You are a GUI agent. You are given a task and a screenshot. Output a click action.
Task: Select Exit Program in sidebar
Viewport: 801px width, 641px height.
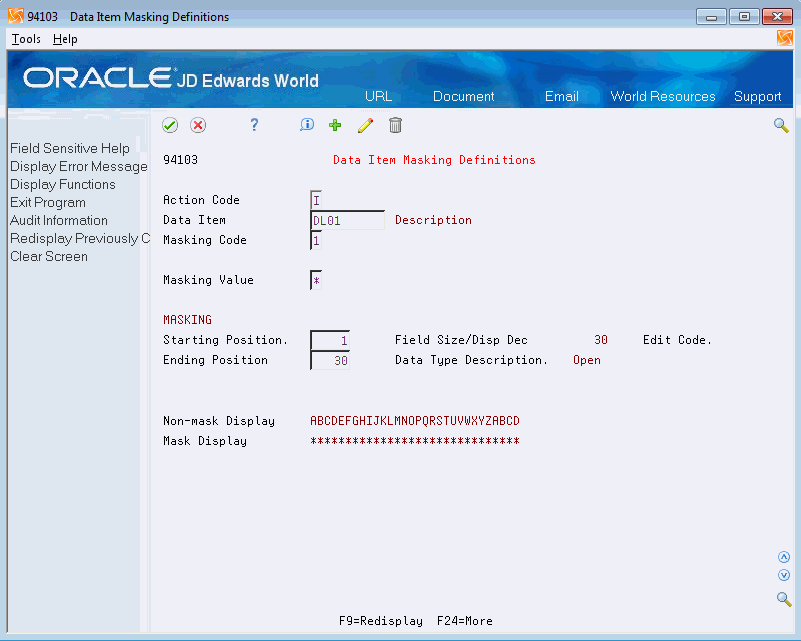pyautogui.click(x=48, y=202)
